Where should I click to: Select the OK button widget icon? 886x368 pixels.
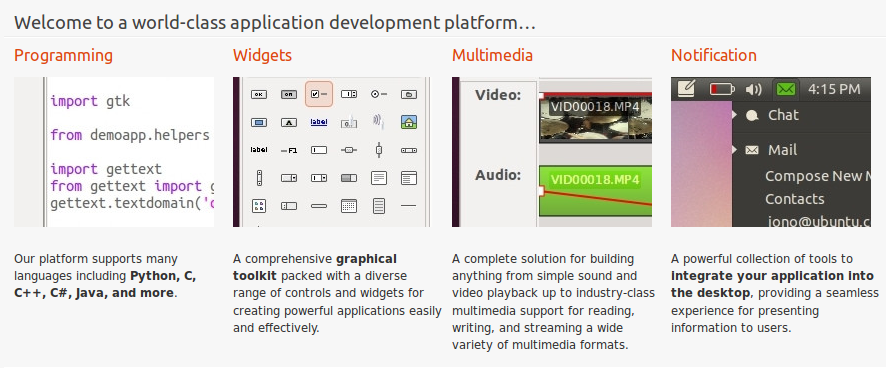[259, 94]
